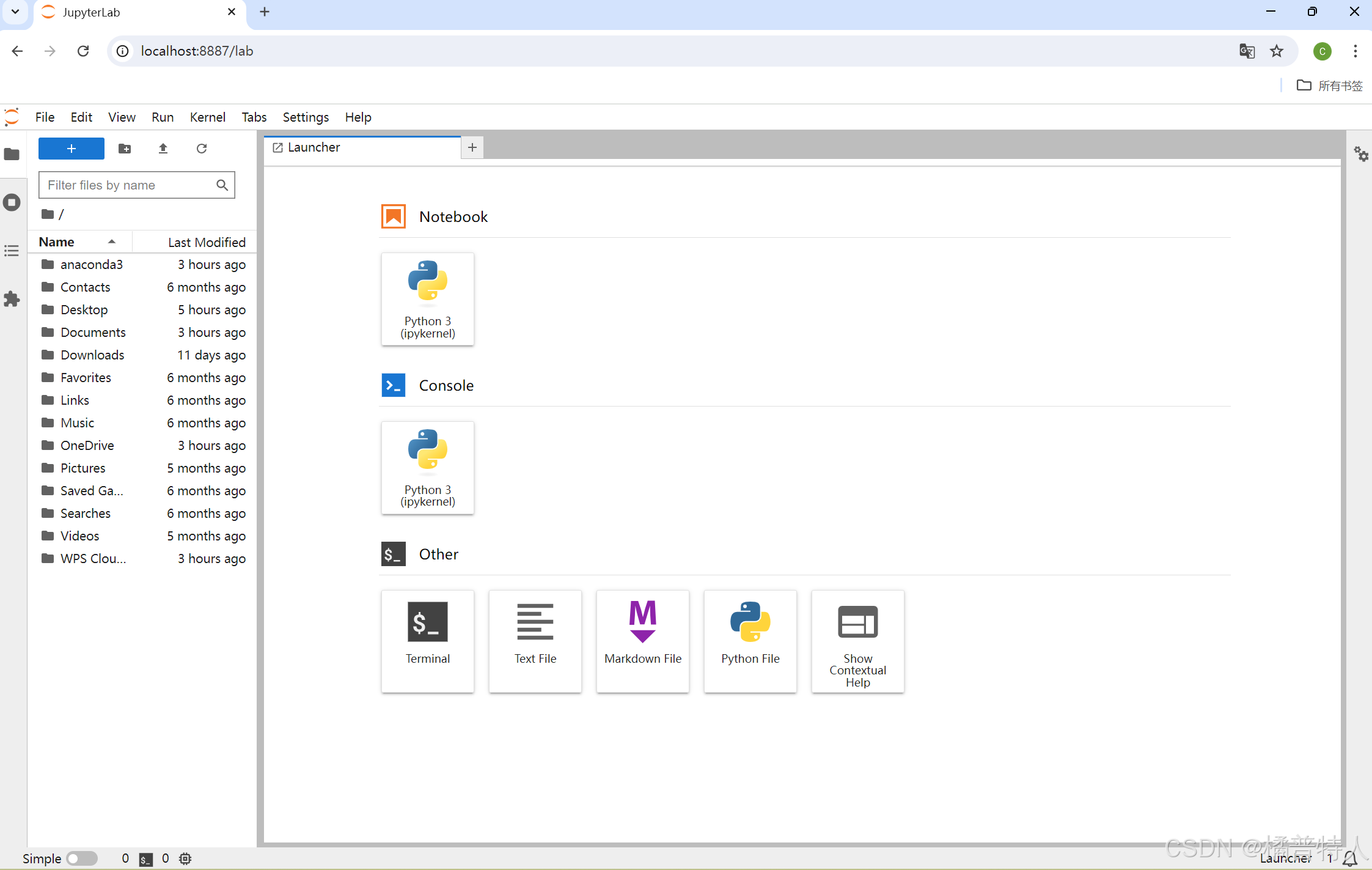Go back in browser history
This screenshot has height=870, width=1372.
(x=17, y=51)
